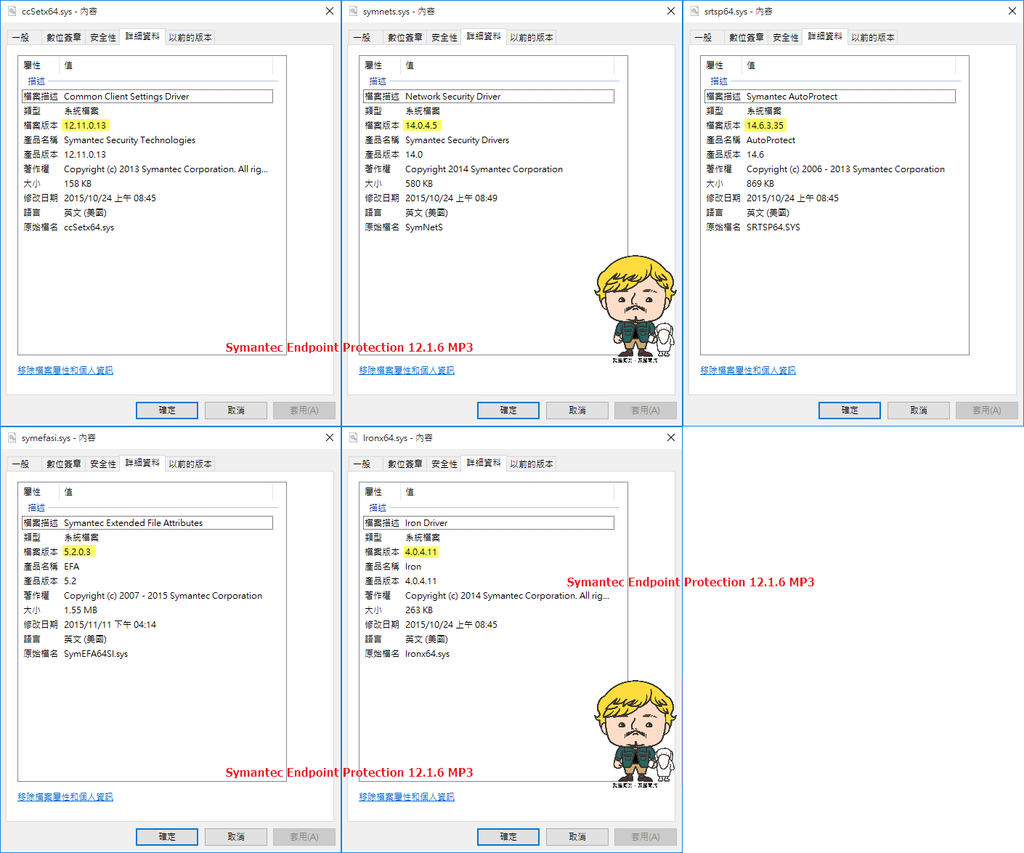This screenshot has width=1024, height=853.
Task: Click 確定 in Ironx64.sys window
Action: (x=508, y=837)
